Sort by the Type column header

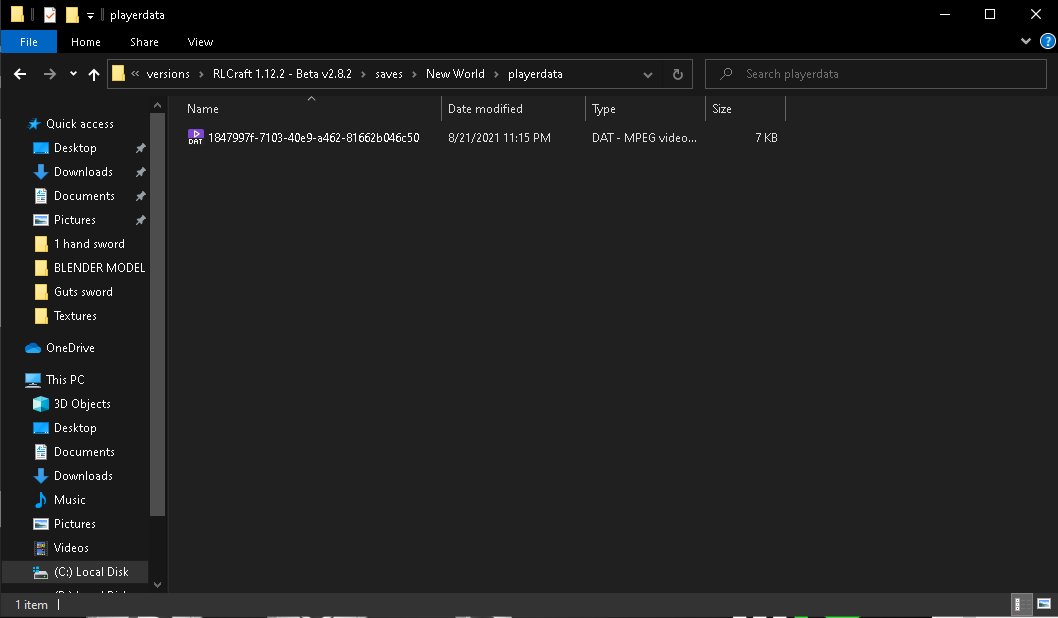[x=645, y=109]
